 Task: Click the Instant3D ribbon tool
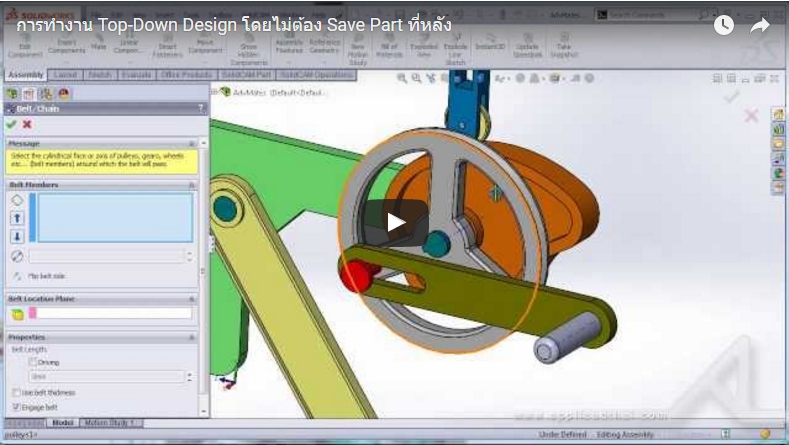pos(490,43)
